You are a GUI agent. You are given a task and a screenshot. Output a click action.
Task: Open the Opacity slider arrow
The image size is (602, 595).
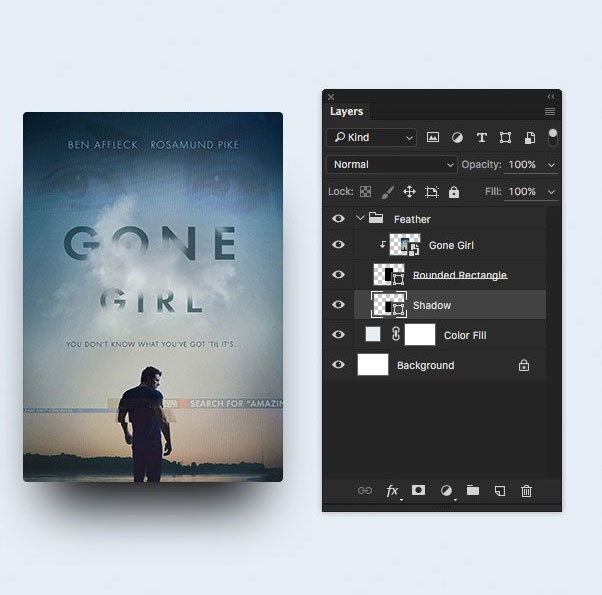coord(551,165)
